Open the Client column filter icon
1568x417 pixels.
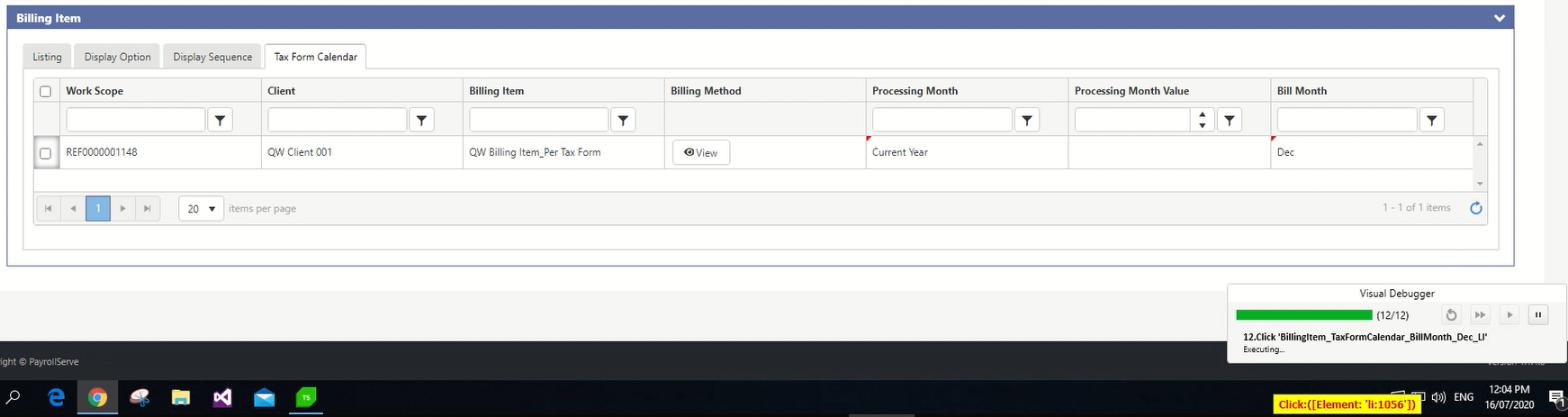[421, 120]
